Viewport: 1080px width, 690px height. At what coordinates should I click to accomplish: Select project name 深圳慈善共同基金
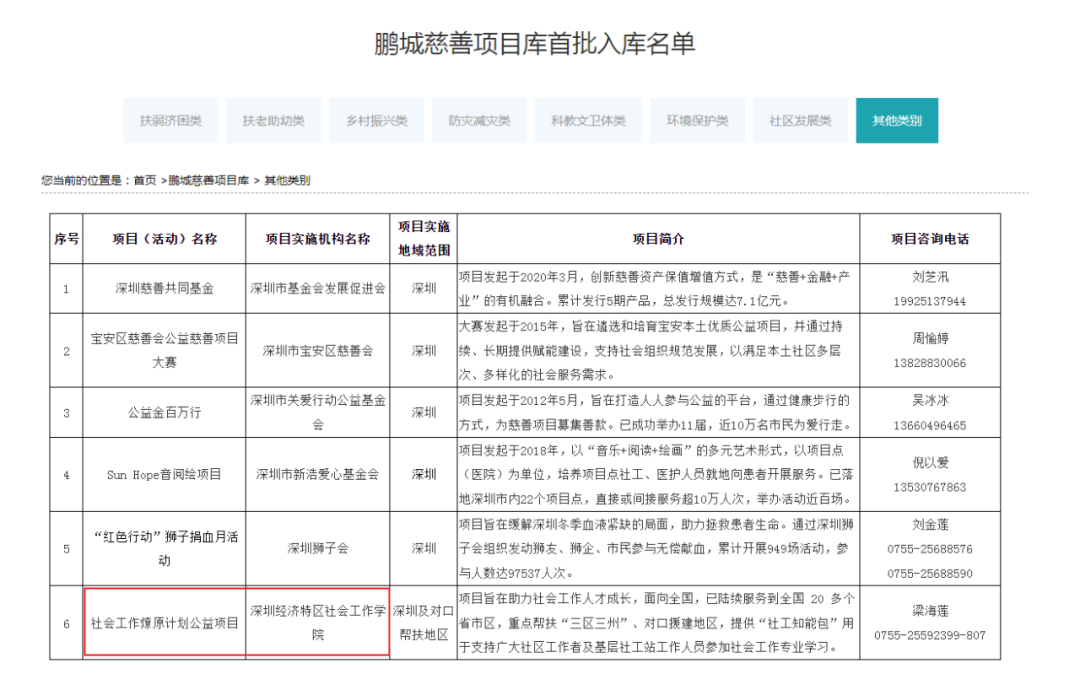click(x=165, y=289)
